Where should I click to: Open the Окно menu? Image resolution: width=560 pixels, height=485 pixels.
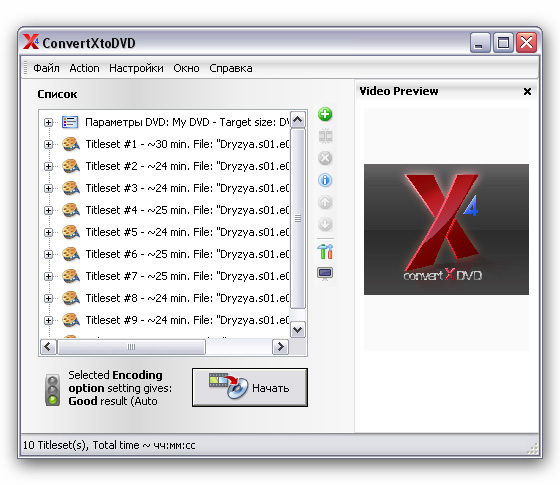(186, 68)
